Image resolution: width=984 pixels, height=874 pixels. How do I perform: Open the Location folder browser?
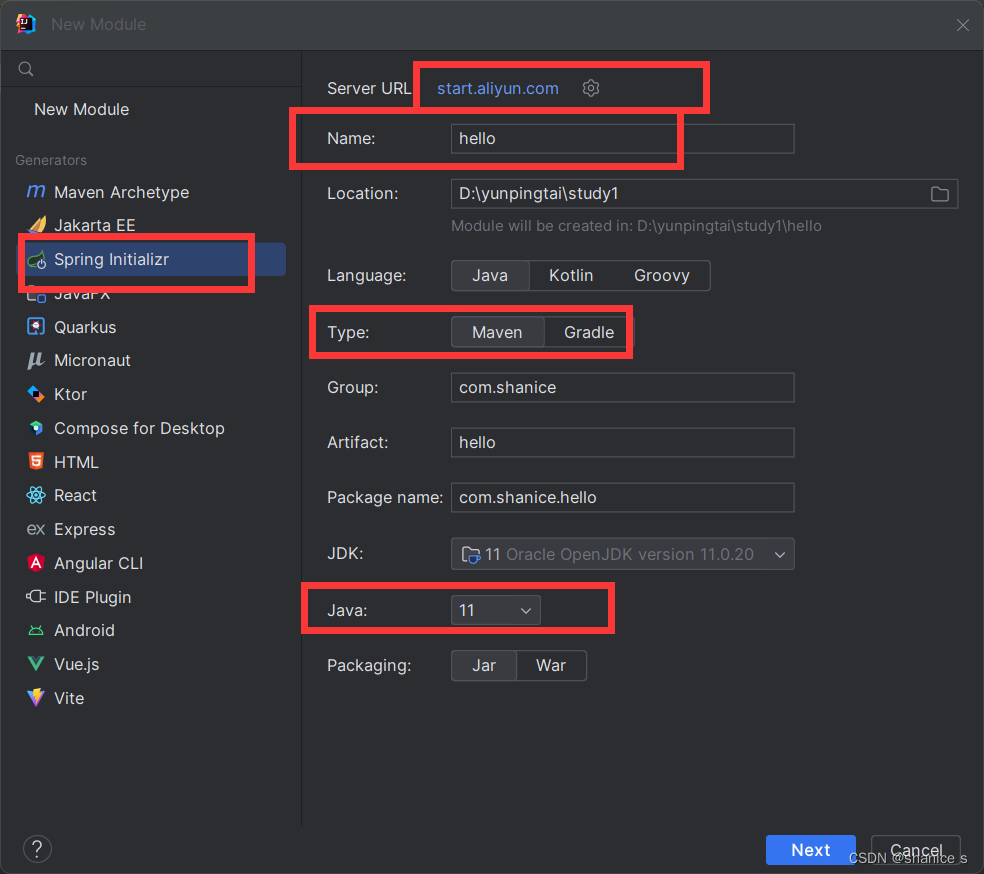pyautogui.click(x=938, y=194)
